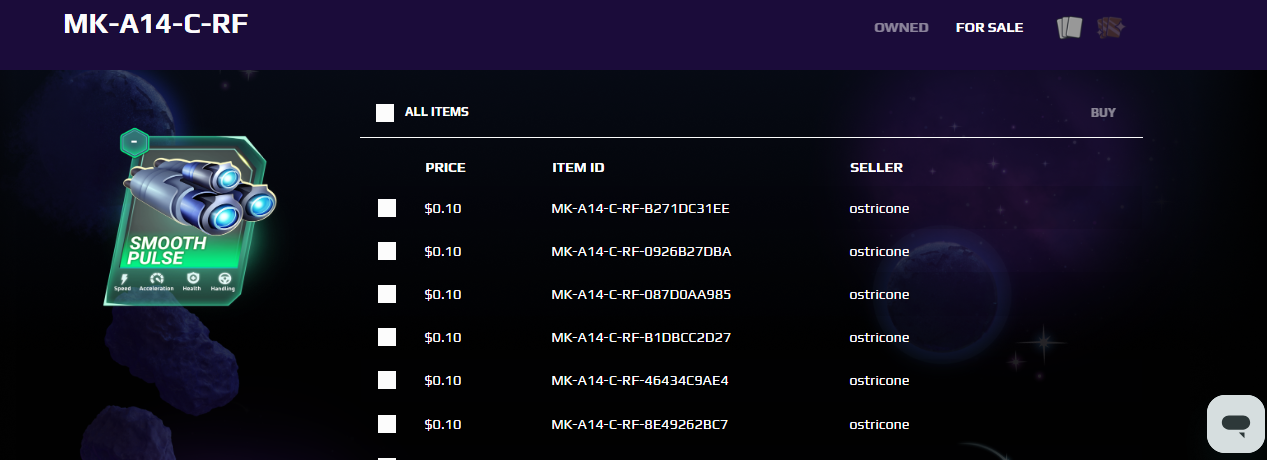Click the Health shield icon on card
Viewport: 1267px width, 460px height.
tap(192, 278)
